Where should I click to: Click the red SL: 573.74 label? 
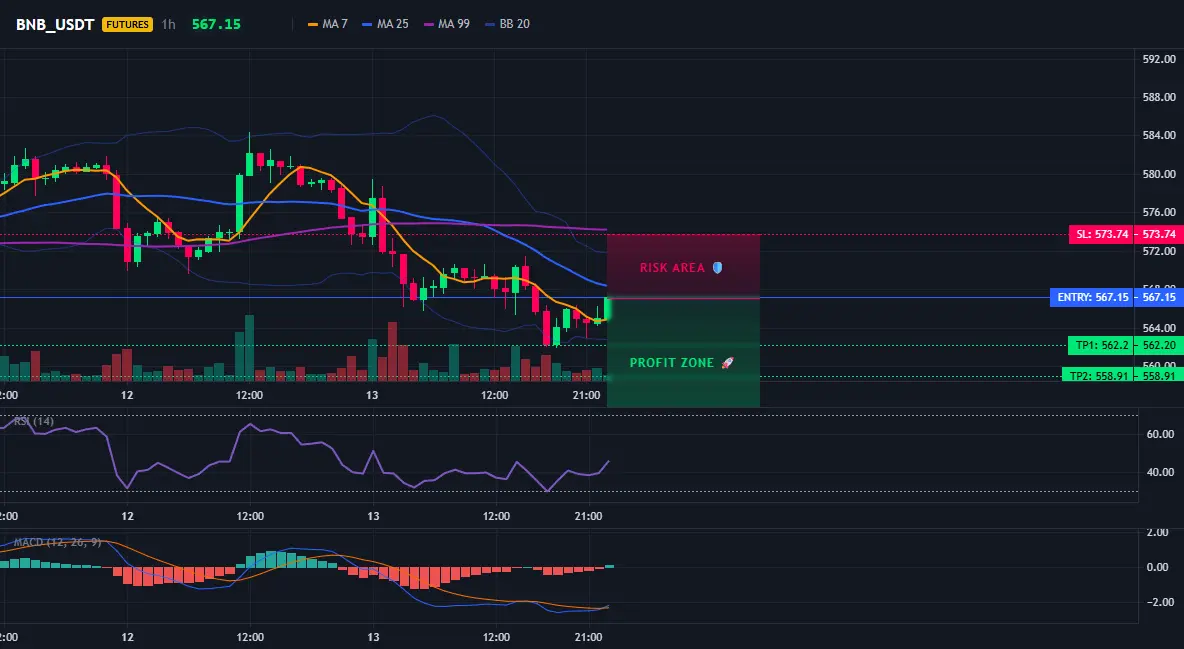coord(1099,234)
